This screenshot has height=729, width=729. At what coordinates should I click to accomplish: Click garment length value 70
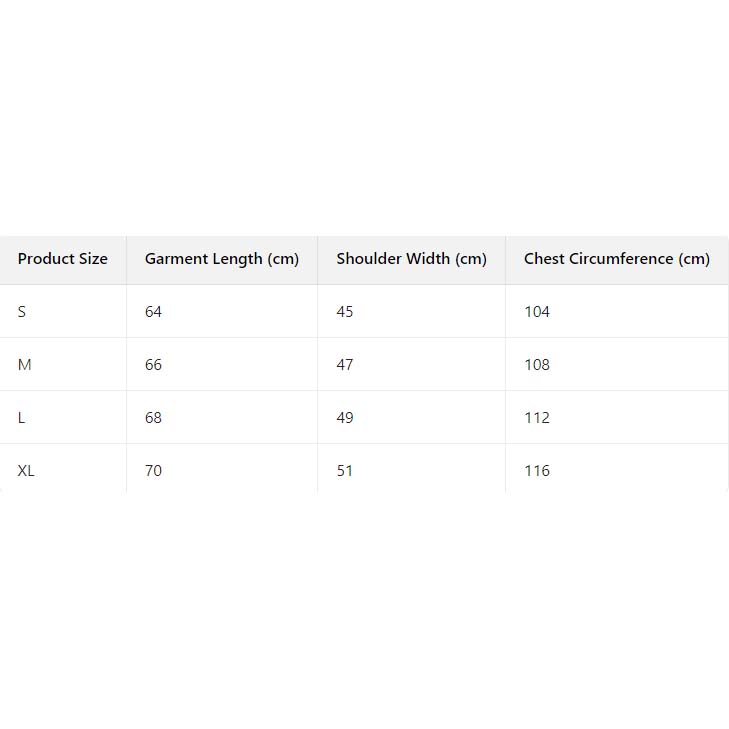pos(153,471)
